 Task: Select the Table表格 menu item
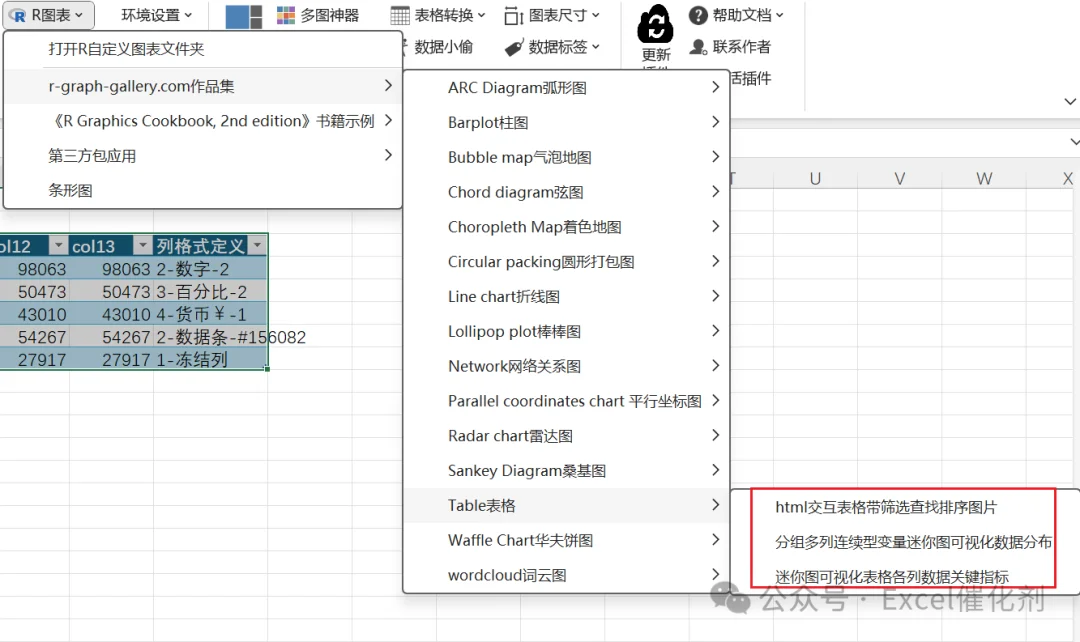[x=566, y=505]
